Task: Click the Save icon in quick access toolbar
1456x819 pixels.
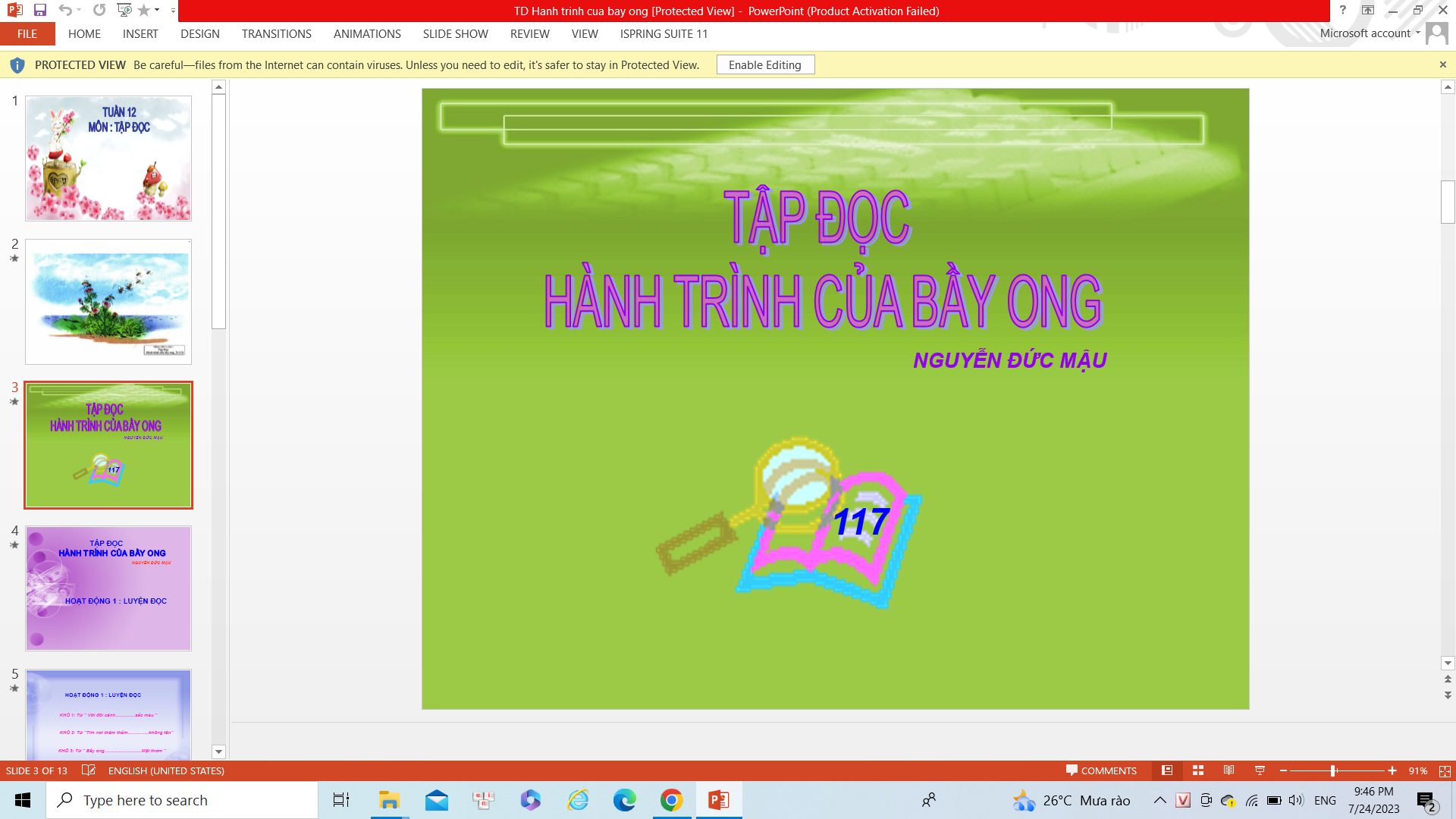Action: [40, 11]
